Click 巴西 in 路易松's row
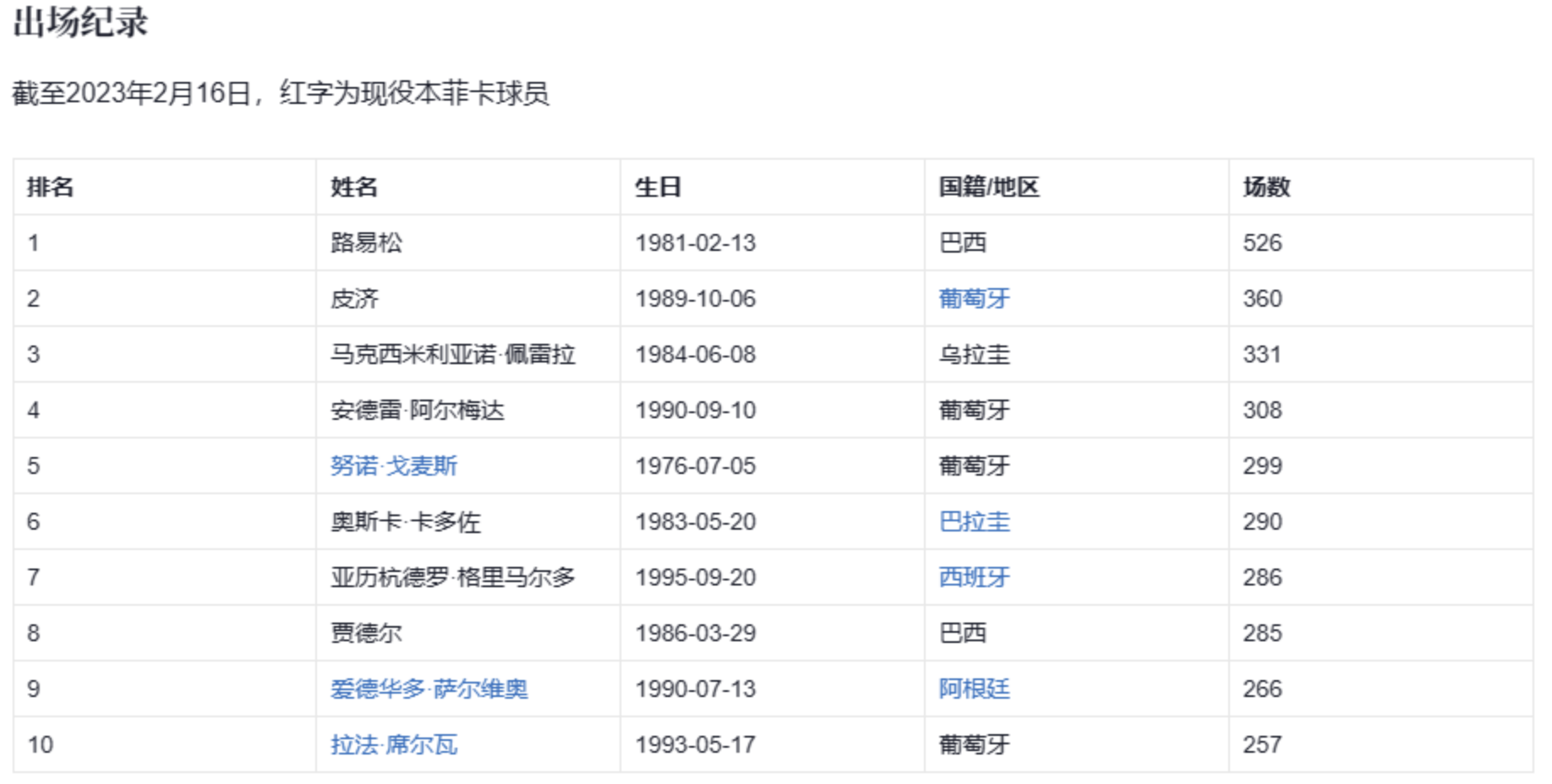Viewport: 1552px width, 784px height. click(963, 242)
